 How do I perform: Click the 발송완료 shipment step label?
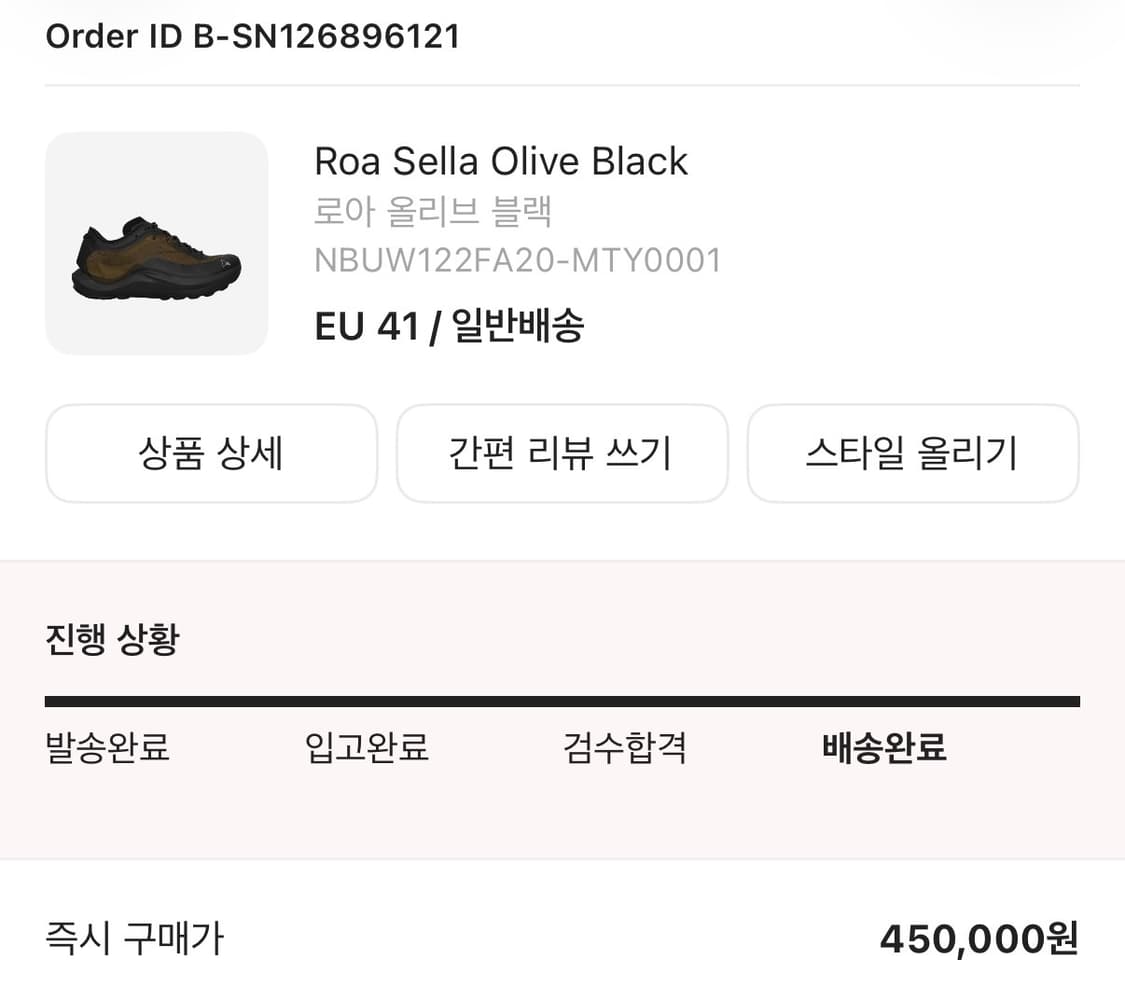[x=108, y=747]
